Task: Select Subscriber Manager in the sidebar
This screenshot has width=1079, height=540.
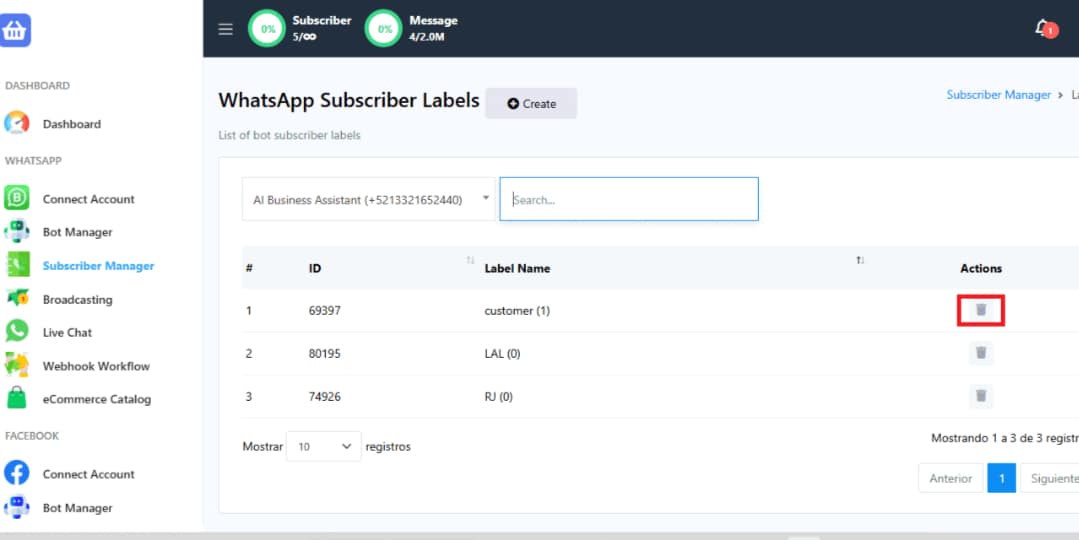Action: click(x=98, y=266)
